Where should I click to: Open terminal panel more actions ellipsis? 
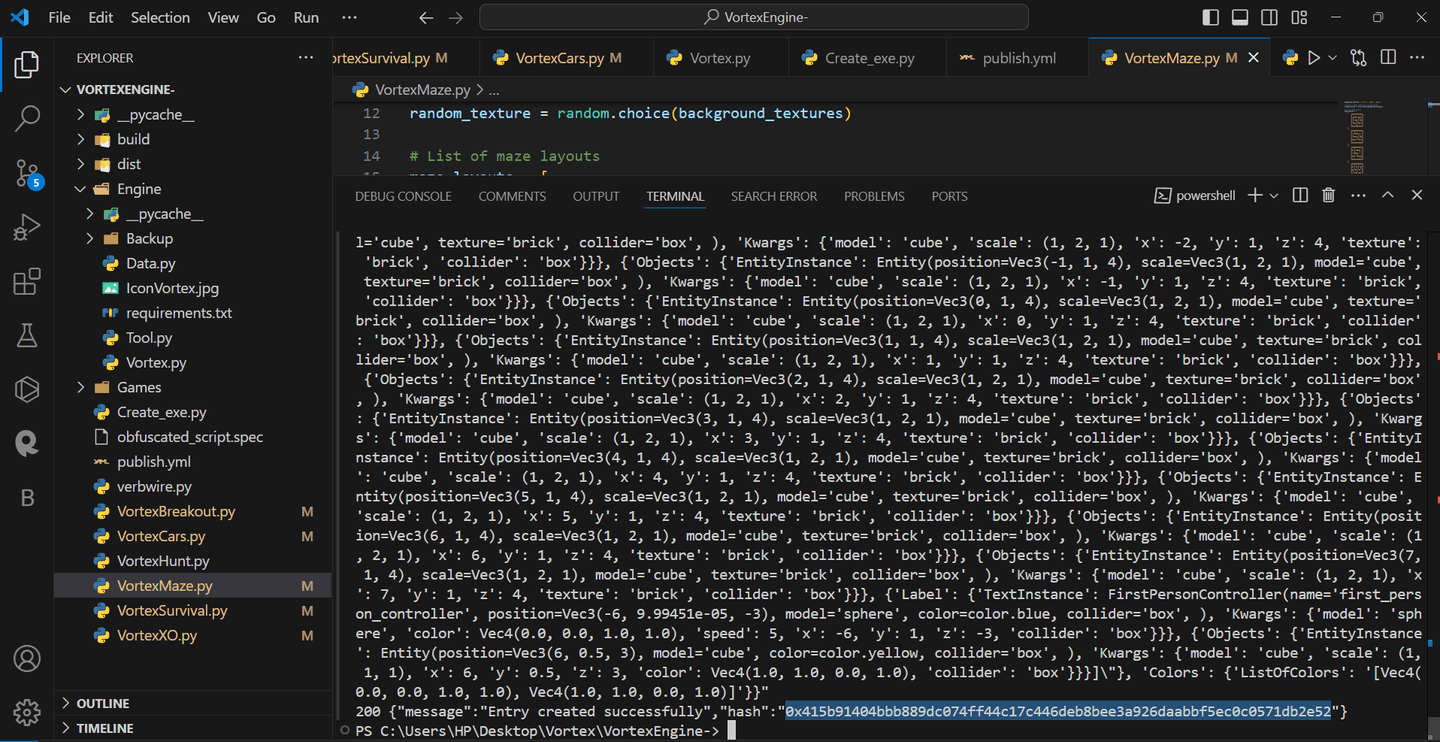pos(1358,196)
